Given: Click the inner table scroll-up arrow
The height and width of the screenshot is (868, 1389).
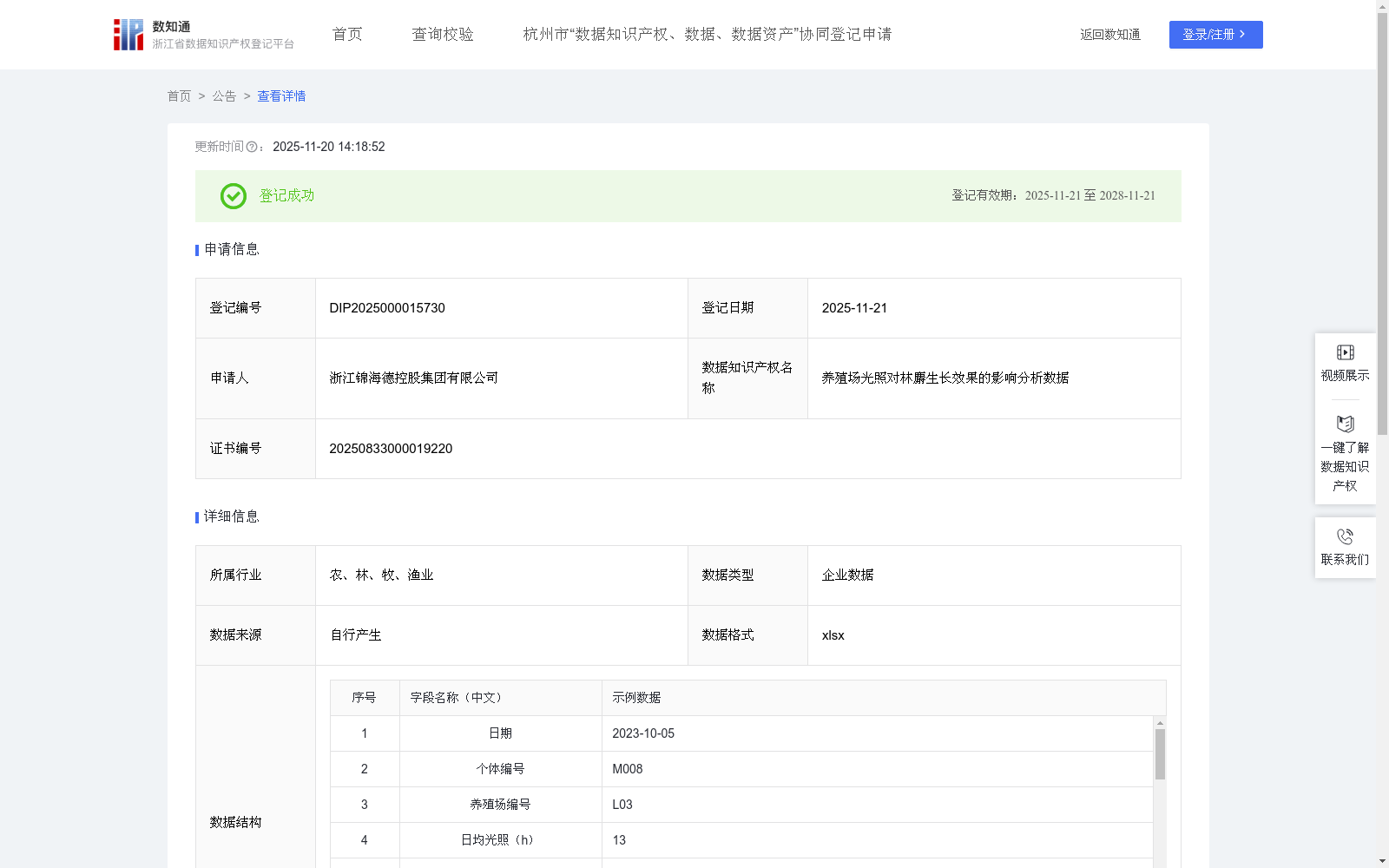Looking at the screenshot, I should tap(1160, 723).
